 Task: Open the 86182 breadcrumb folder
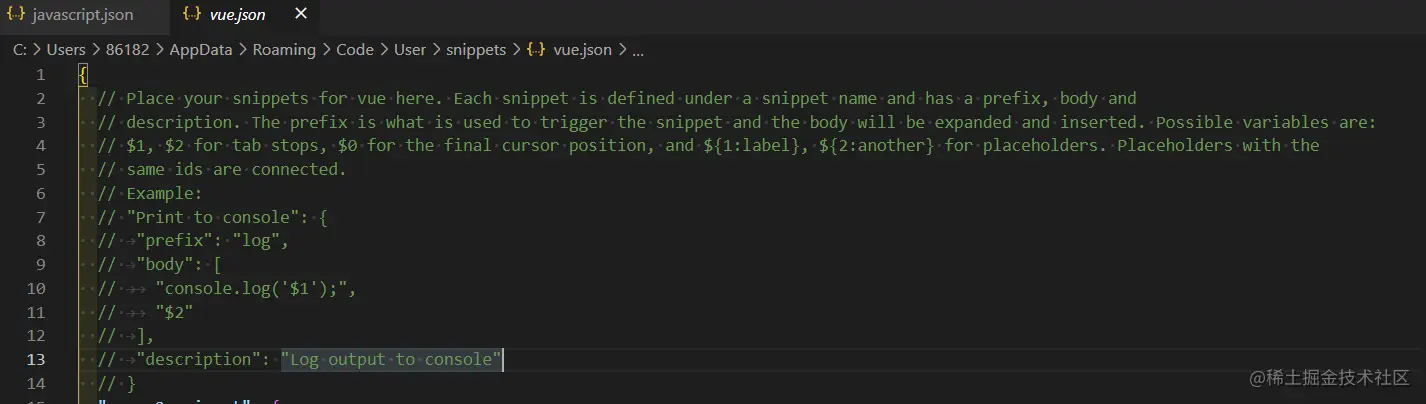(129, 49)
